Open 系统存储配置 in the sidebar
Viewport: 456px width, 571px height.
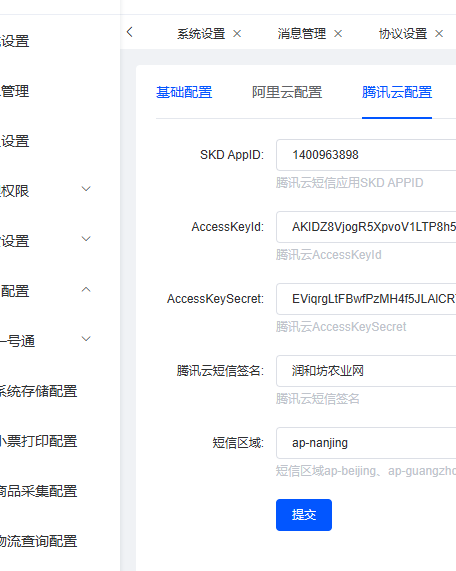coord(38,391)
